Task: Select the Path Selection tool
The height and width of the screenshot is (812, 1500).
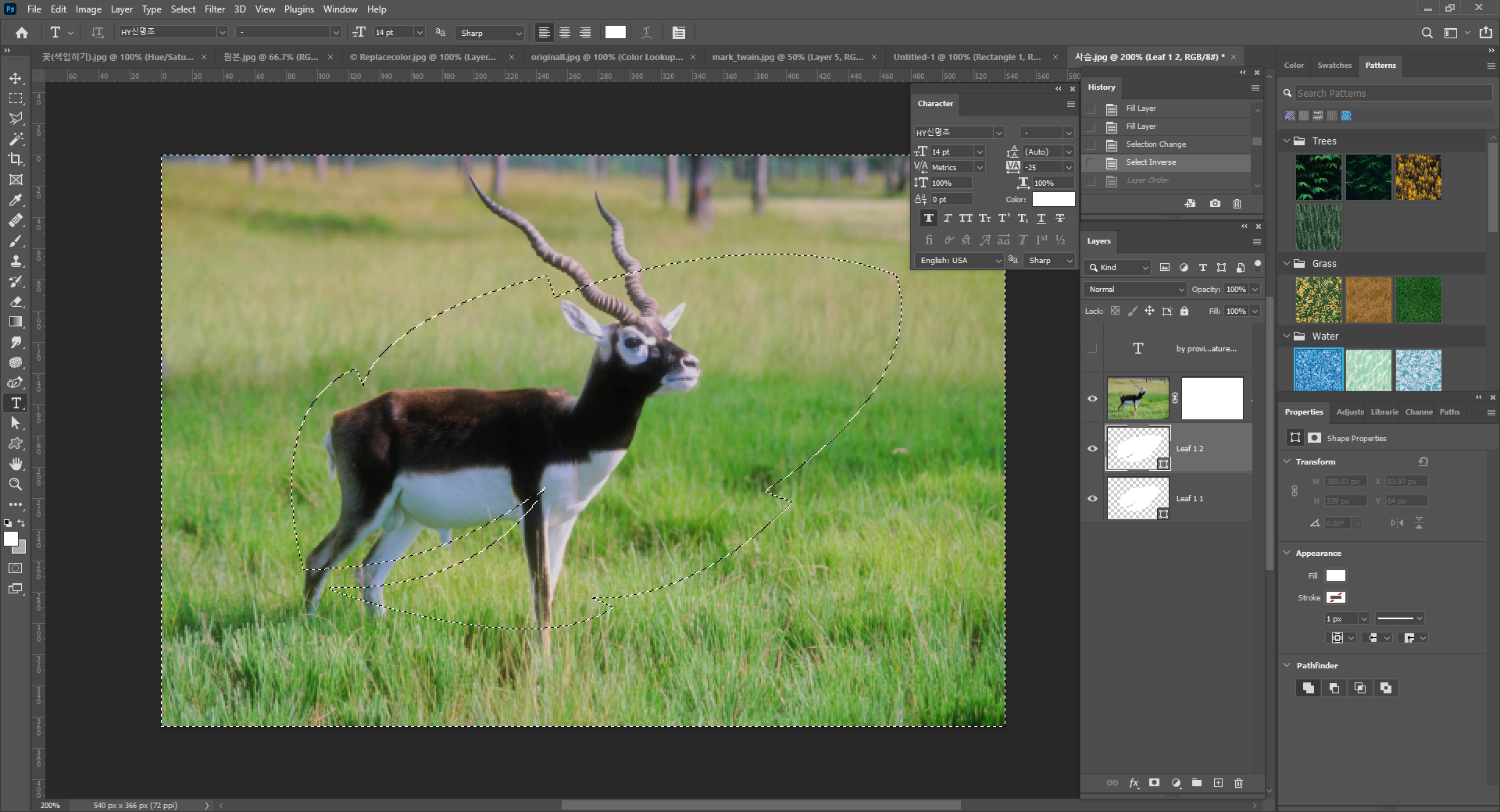Action: (x=16, y=423)
